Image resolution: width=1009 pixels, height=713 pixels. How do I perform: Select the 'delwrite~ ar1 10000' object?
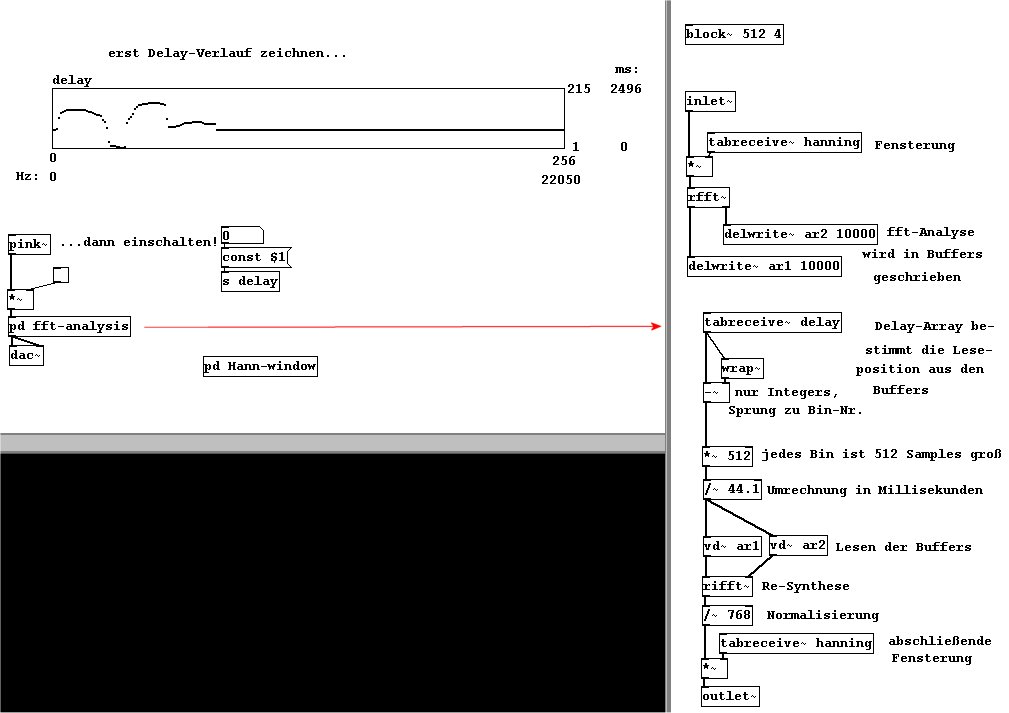point(764,267)
